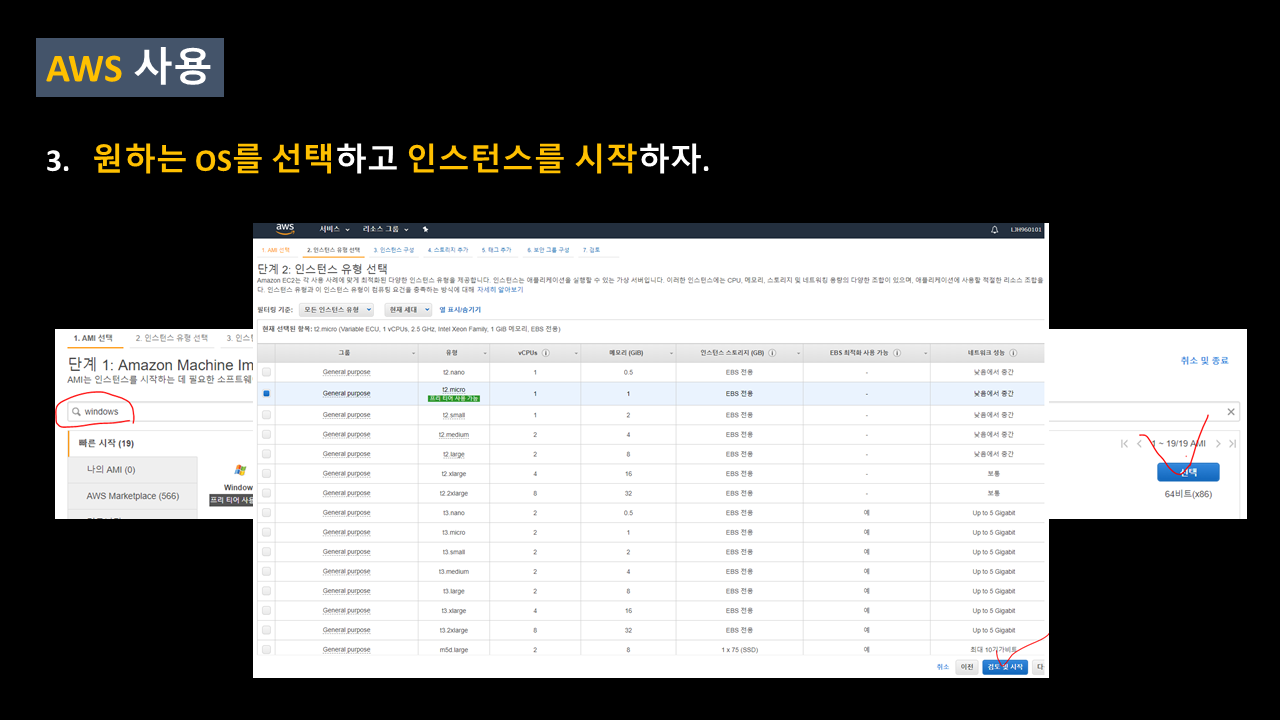Screen dimensions: 1280x720
Task: Click the 검토 및 시작 button
Action: tap(1005, 667)
